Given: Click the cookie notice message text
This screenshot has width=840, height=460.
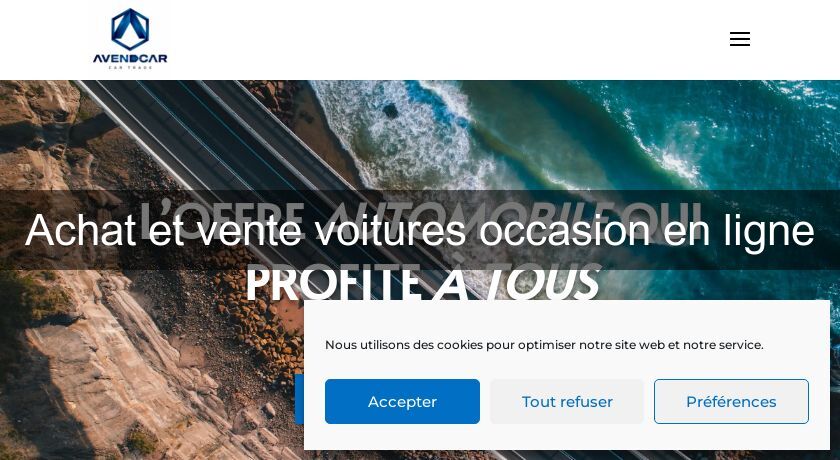Looking at the screenshot, I should pos(544,345).
